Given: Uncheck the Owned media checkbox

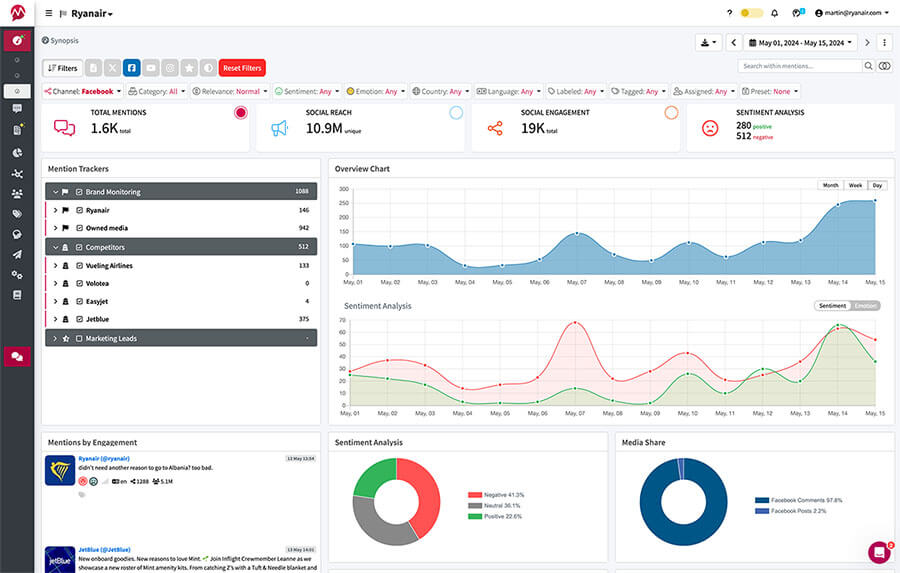Looking at the screenshot, I should pos(79,228).
